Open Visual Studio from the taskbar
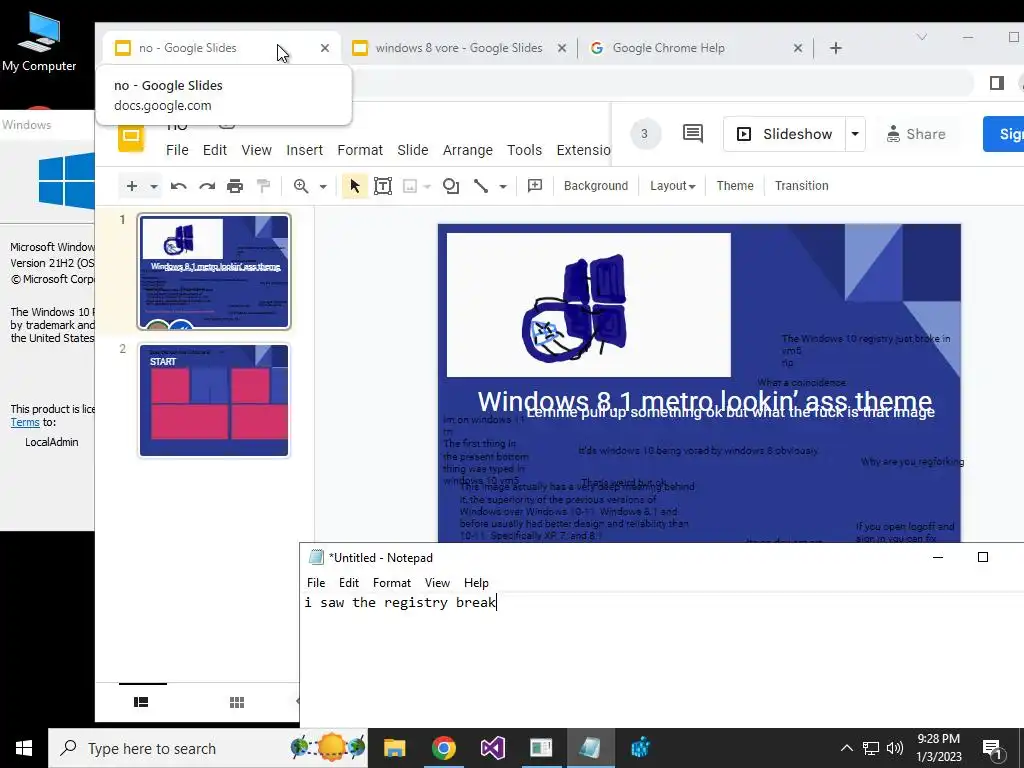The image size is (1024, 768). (492, 748)
